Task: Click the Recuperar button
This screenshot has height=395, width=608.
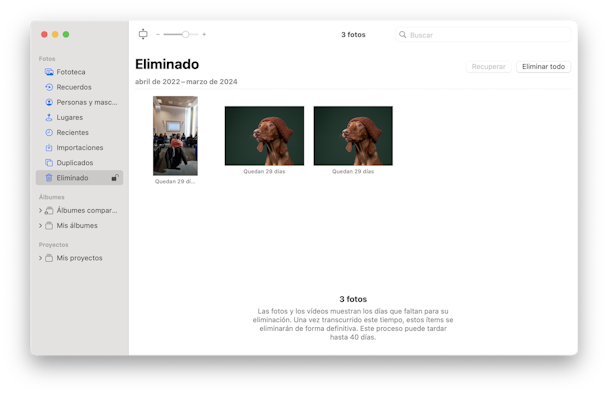Action: (489, 67)
